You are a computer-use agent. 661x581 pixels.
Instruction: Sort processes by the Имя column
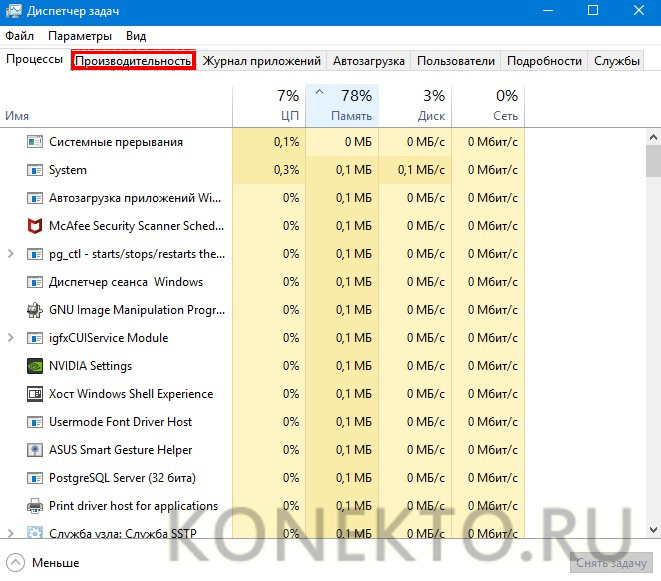116,106
